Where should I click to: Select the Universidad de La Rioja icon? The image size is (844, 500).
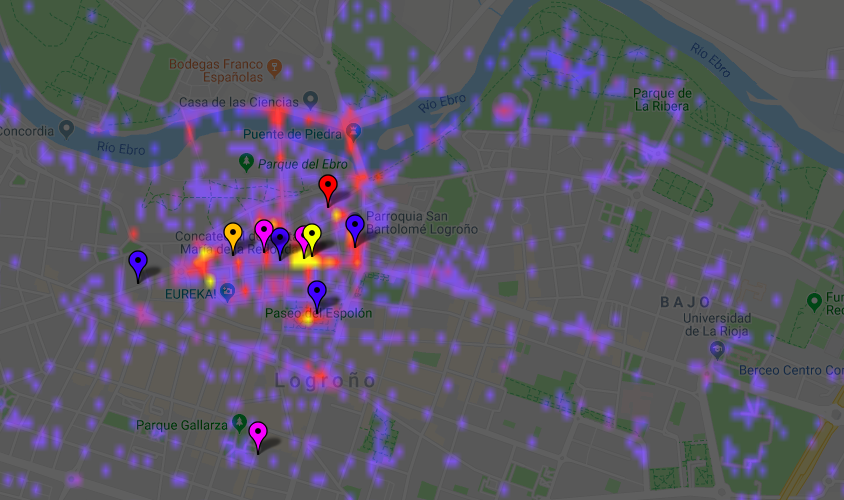coord(716,349)
